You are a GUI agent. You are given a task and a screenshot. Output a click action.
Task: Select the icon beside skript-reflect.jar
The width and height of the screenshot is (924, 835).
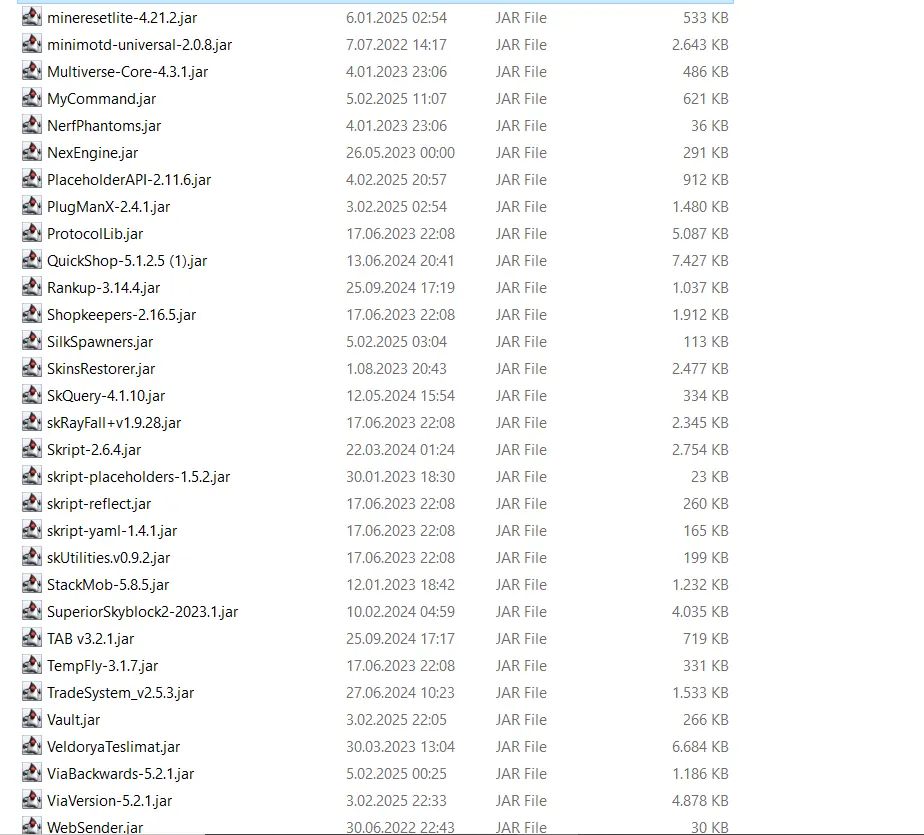[32, 503]
